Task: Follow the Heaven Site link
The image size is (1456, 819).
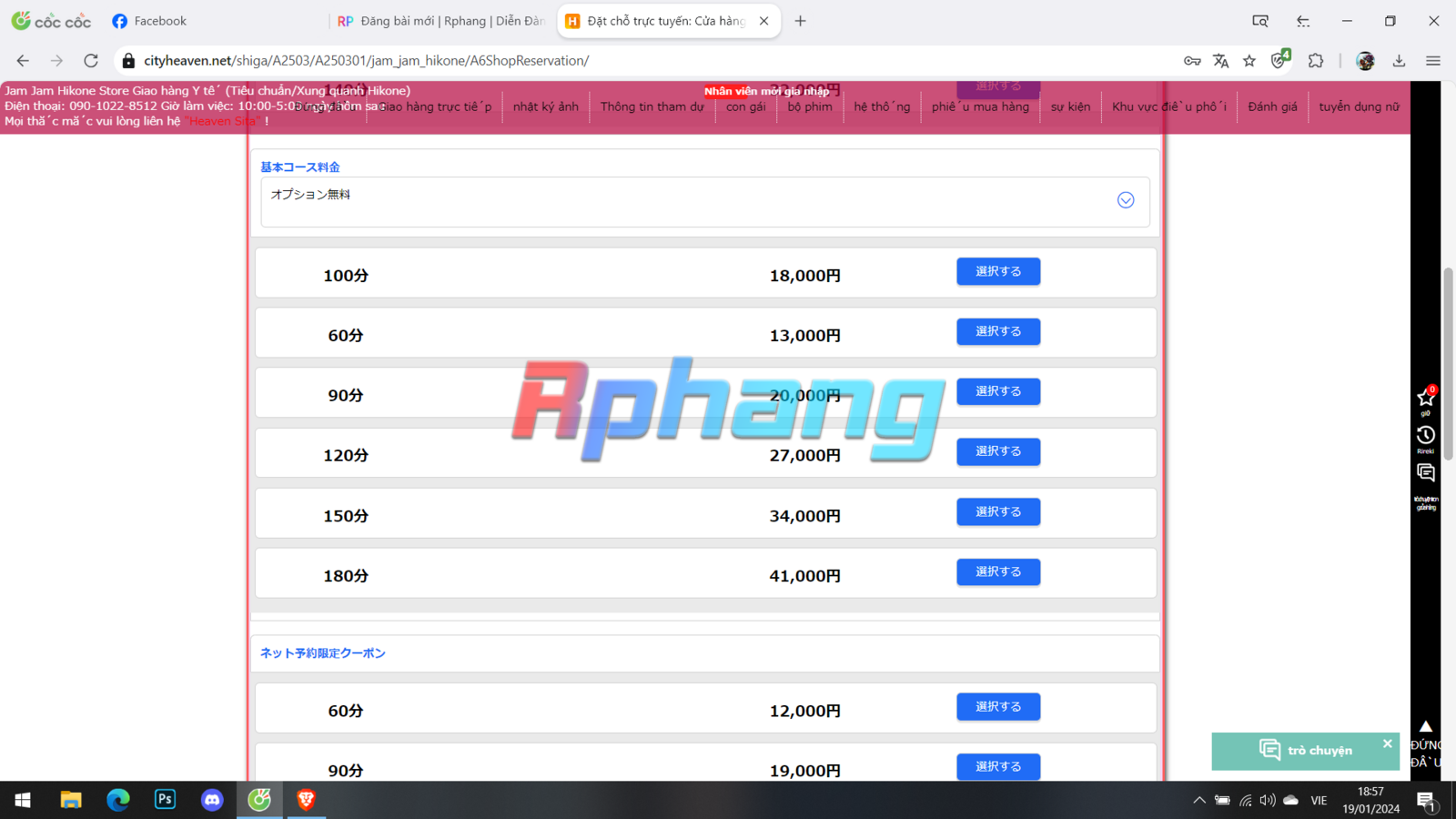Action: 222,121
